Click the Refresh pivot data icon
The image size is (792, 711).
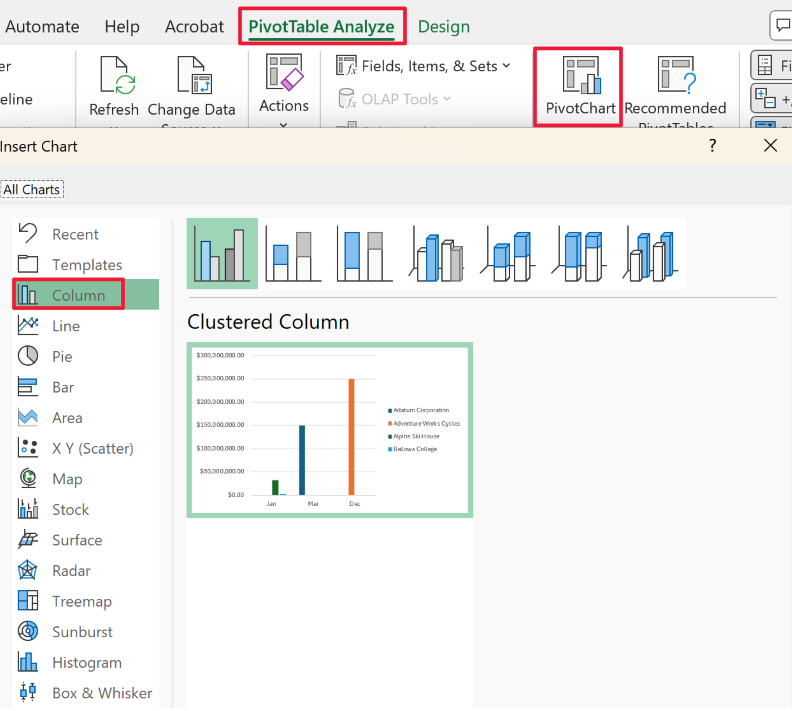(118, 75)
